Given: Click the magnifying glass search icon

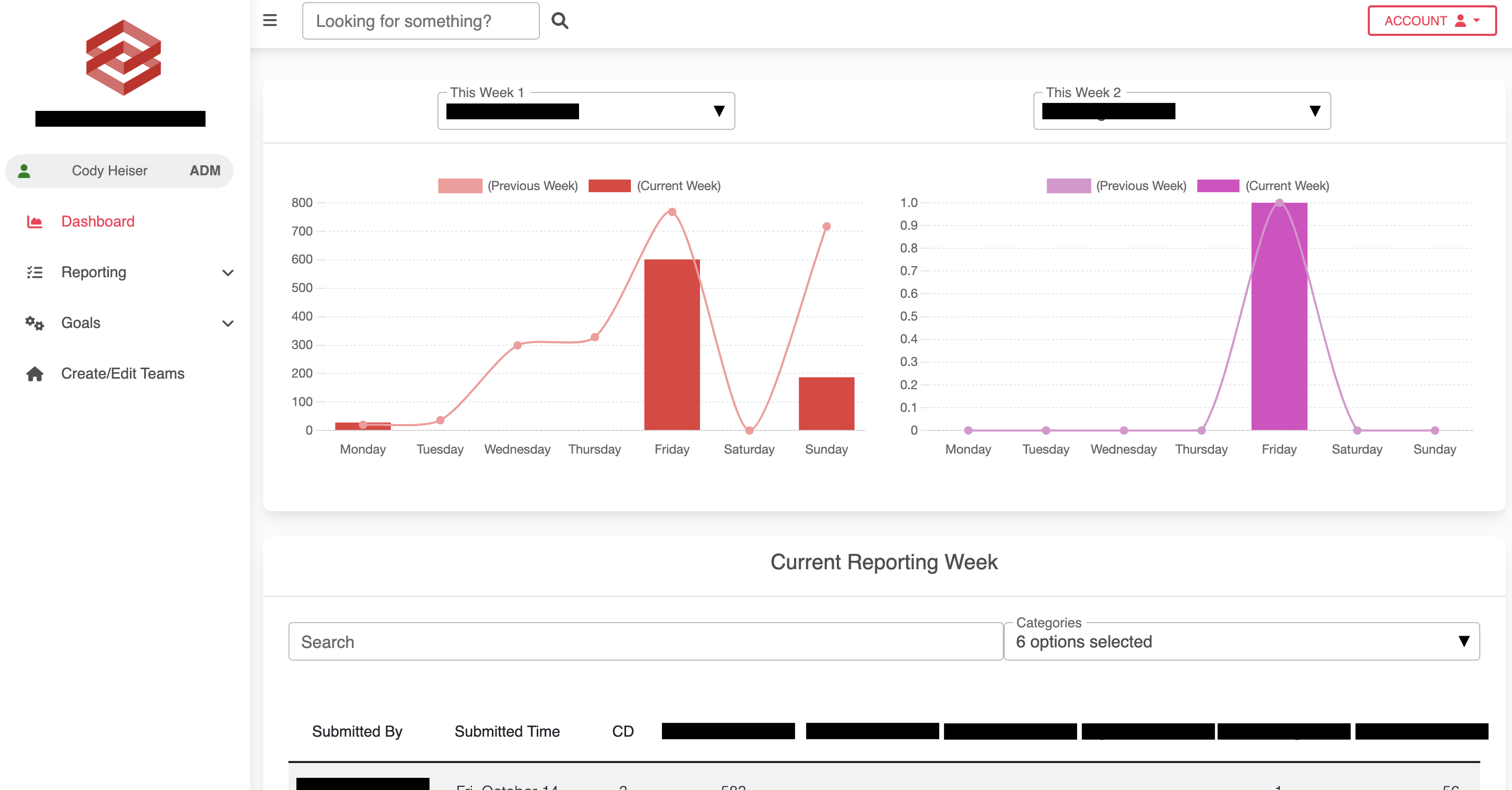Looking at the screenshot, I should click(x=560, y=21).
